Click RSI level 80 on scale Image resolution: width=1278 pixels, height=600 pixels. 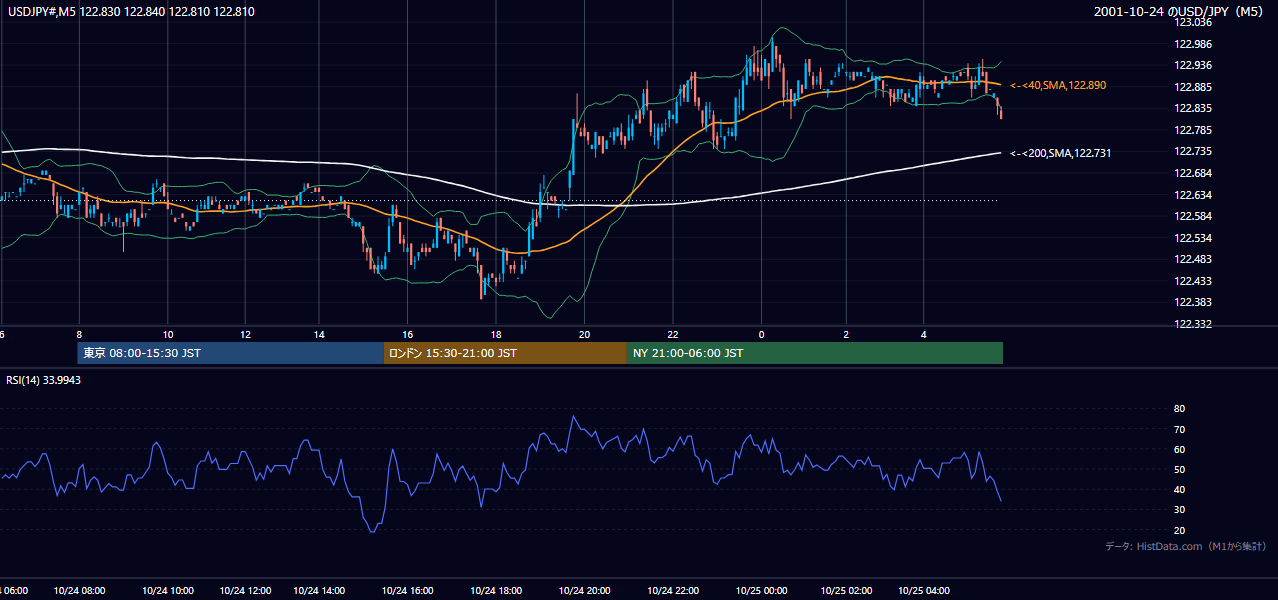[x=1179, y=409]
